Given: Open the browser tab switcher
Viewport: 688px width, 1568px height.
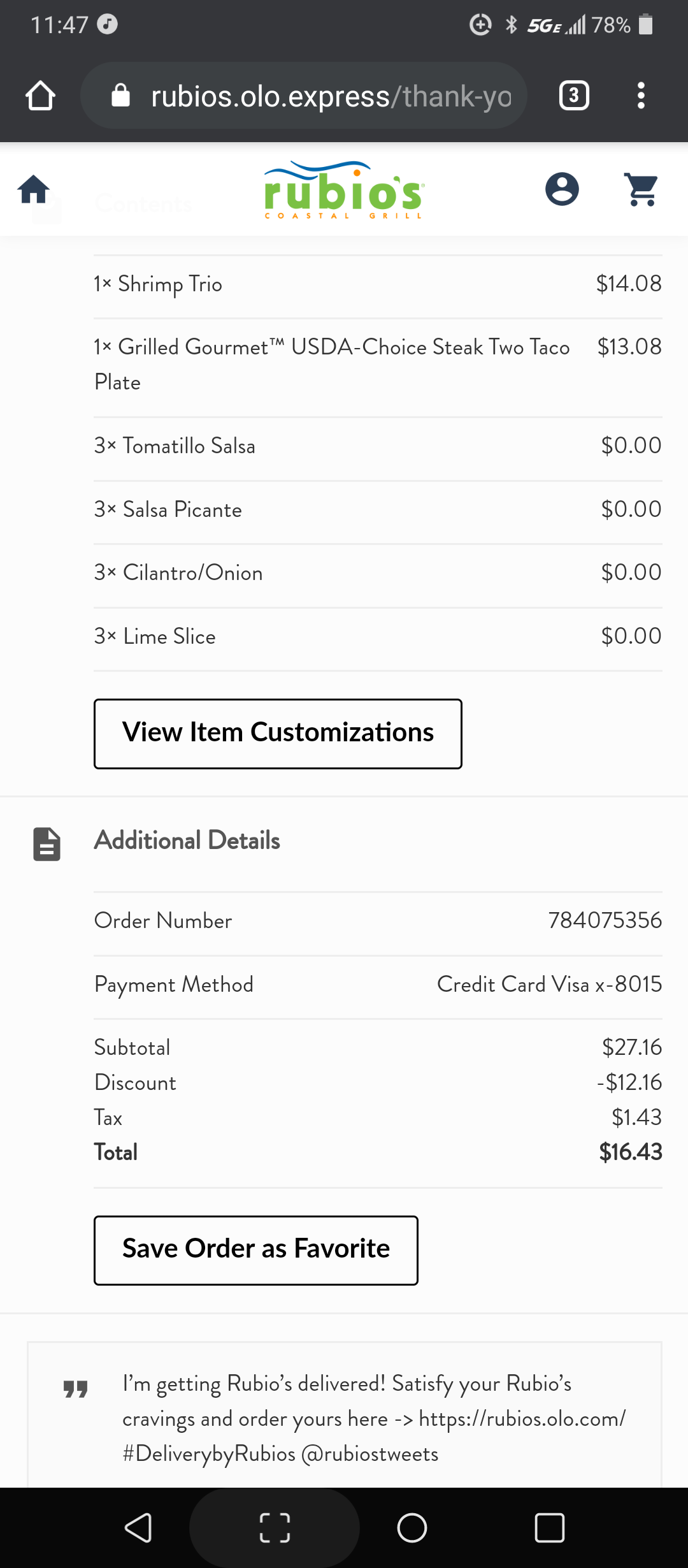Looking at the screenshot, I should pyautogui.click(x=574, y=96).
